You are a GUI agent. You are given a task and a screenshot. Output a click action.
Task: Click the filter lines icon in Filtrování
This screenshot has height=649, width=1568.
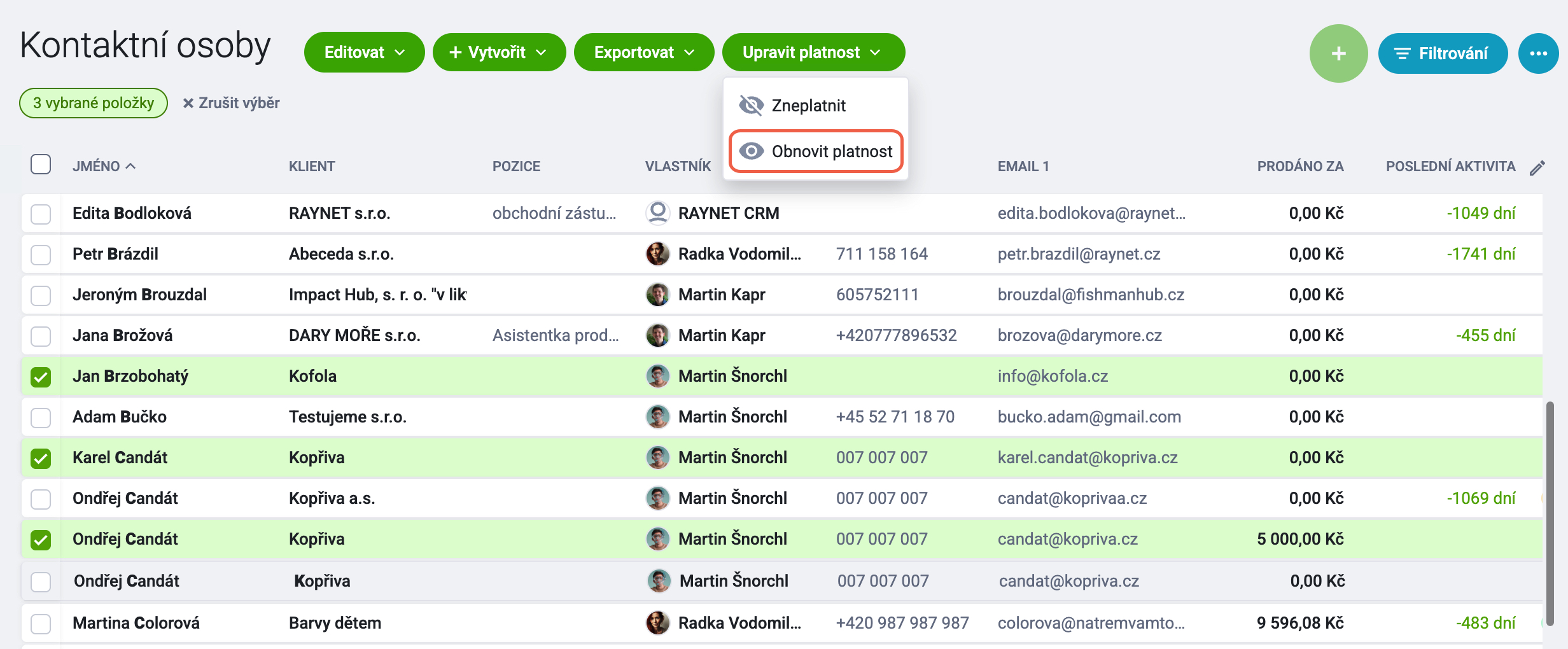[1403, 53]
